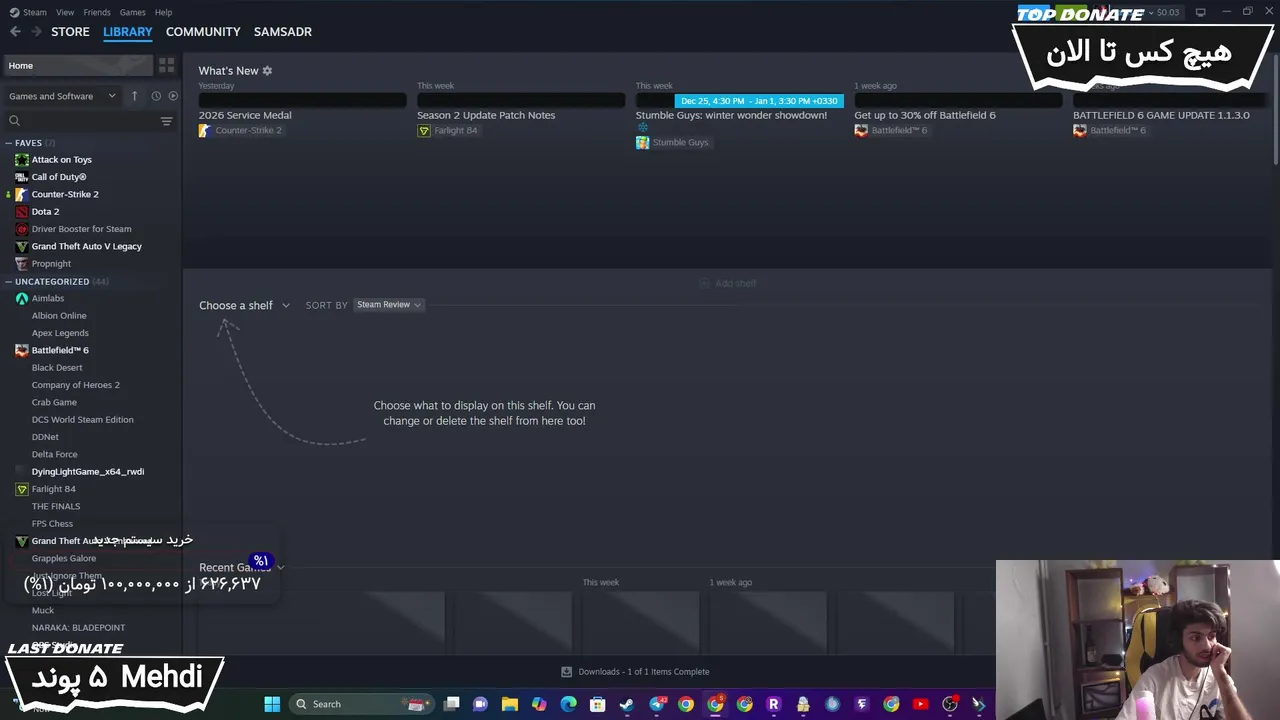Select THE FINALS in library
The width and height of the screenshot is (1280, 720).
pyautogui.click(x=56, y=506)
